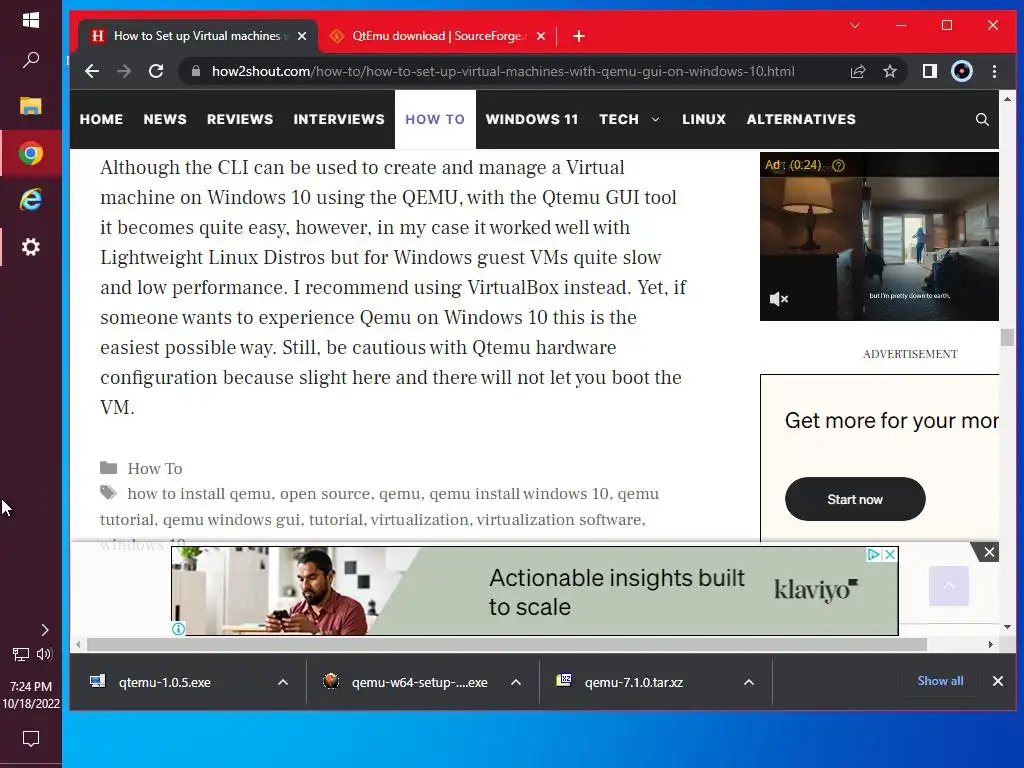Open downloaded qtemu-1.0.5.exe file
Screen dimensions: 1024x768
pyautogui.click(x=165, y=682)
